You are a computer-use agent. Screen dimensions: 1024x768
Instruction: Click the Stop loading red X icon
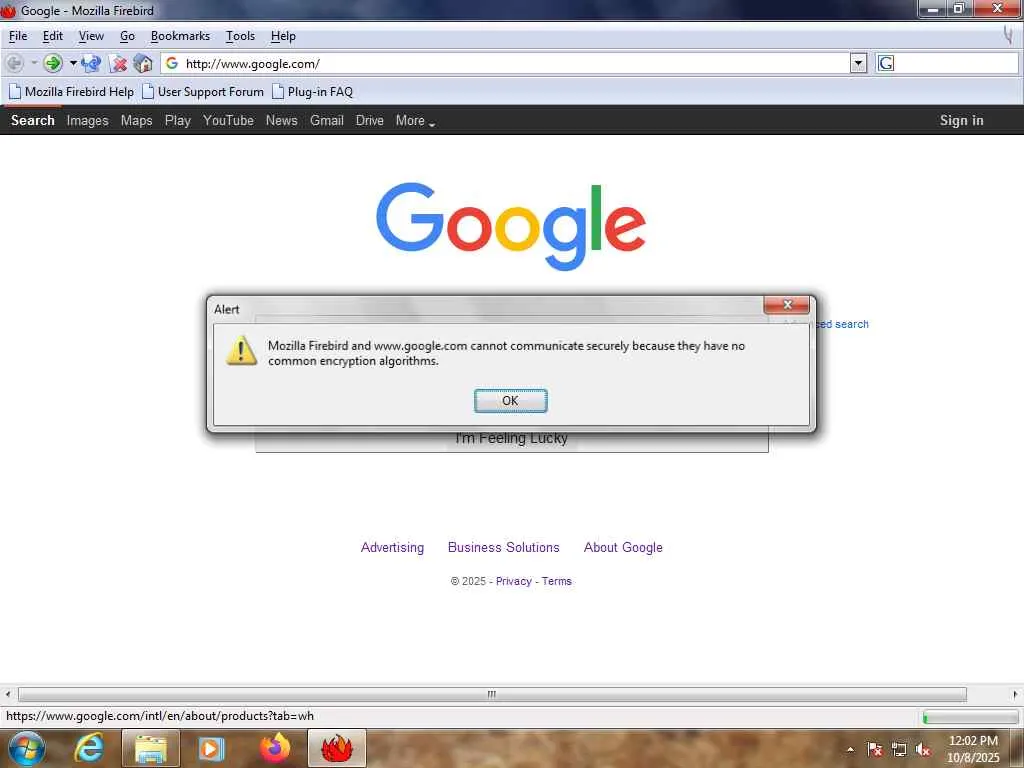pos(118,63)
